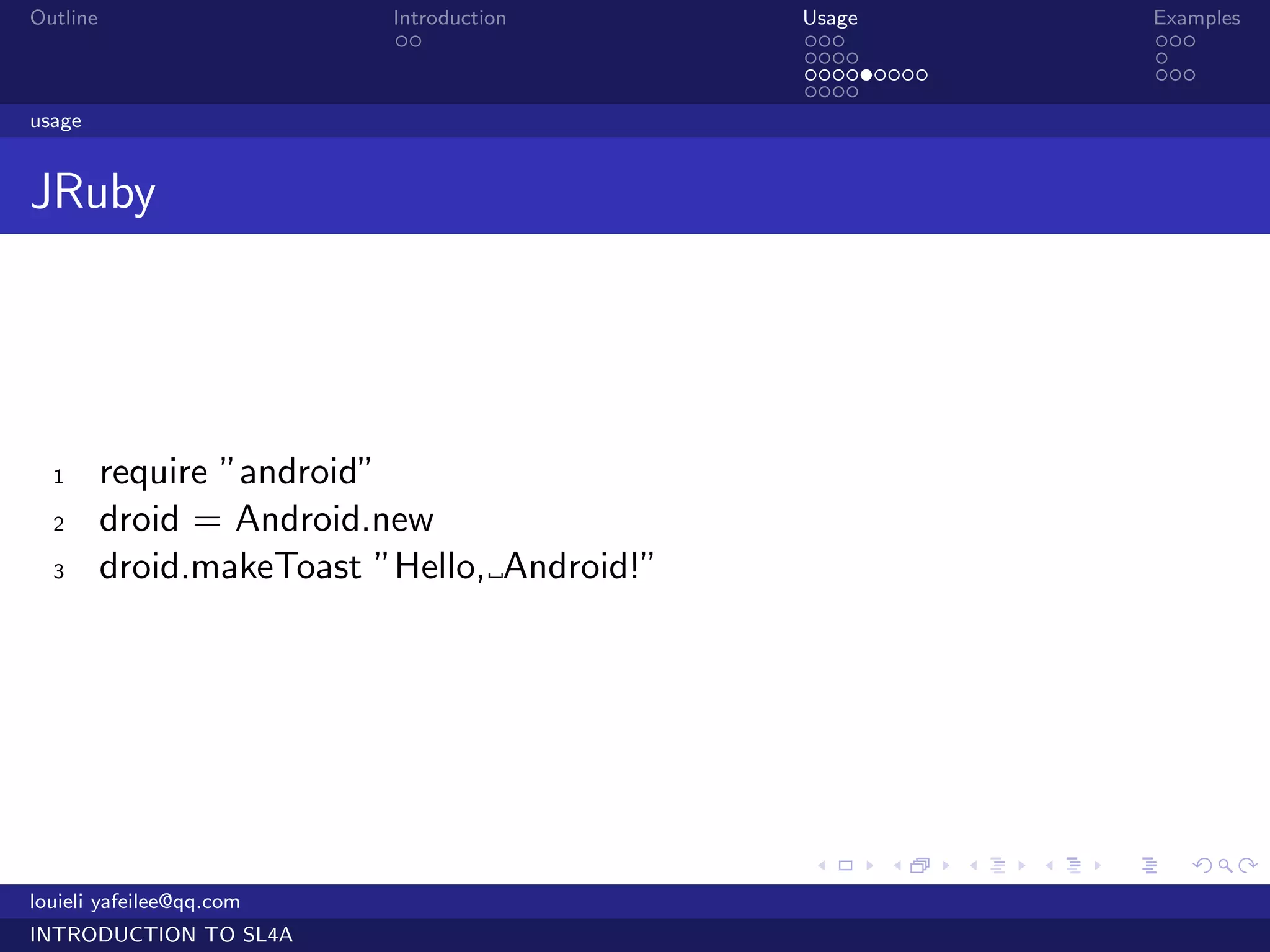Click the subsection lines navigation icon

point(998,865)
